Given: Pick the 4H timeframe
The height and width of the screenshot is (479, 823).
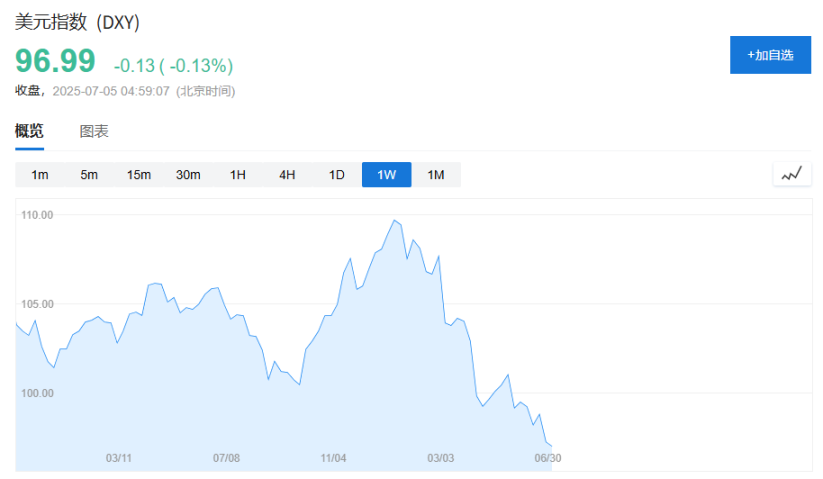Looking at the screenshot, I should coord(287,175).
